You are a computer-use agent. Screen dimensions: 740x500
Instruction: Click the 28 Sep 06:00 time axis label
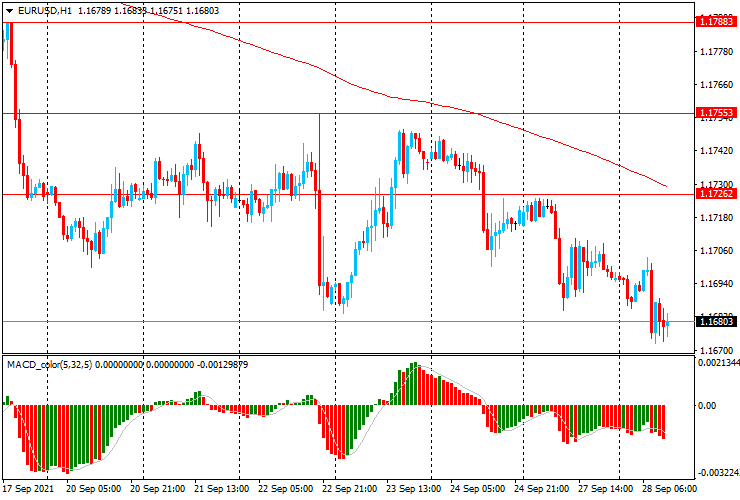point(669,488)
